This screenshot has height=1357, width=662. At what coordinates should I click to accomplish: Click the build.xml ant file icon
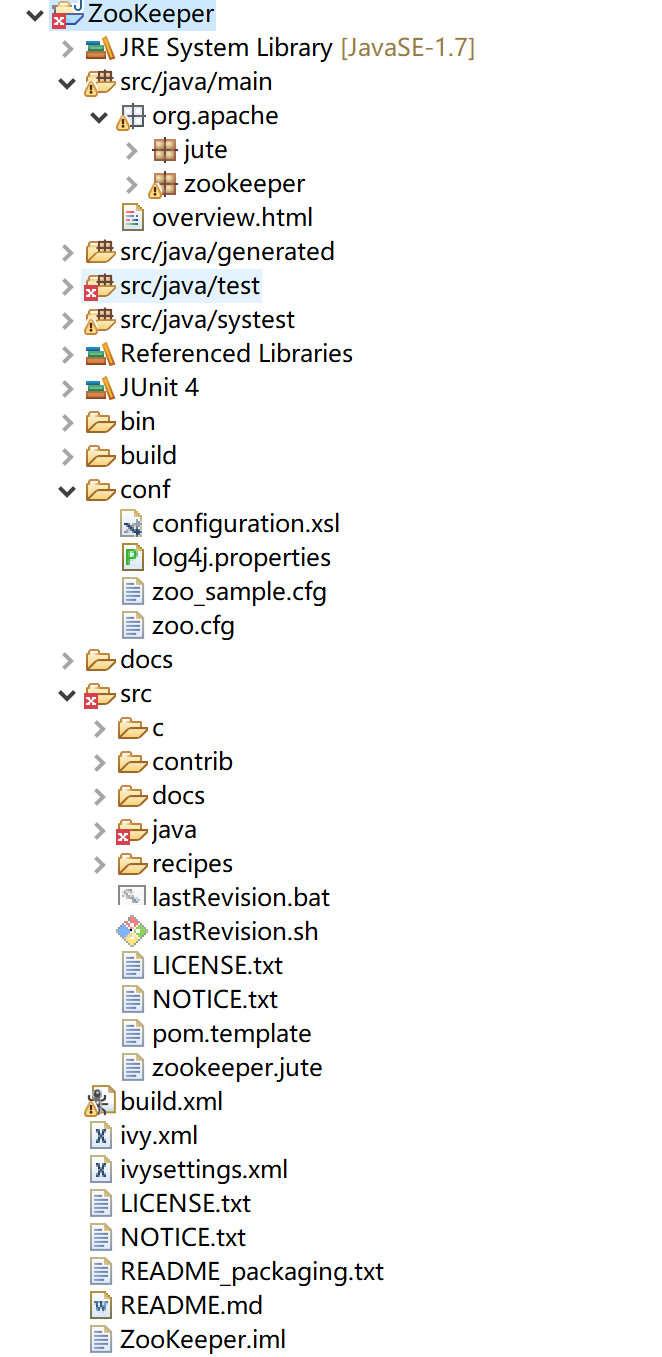pos(100,1102)
